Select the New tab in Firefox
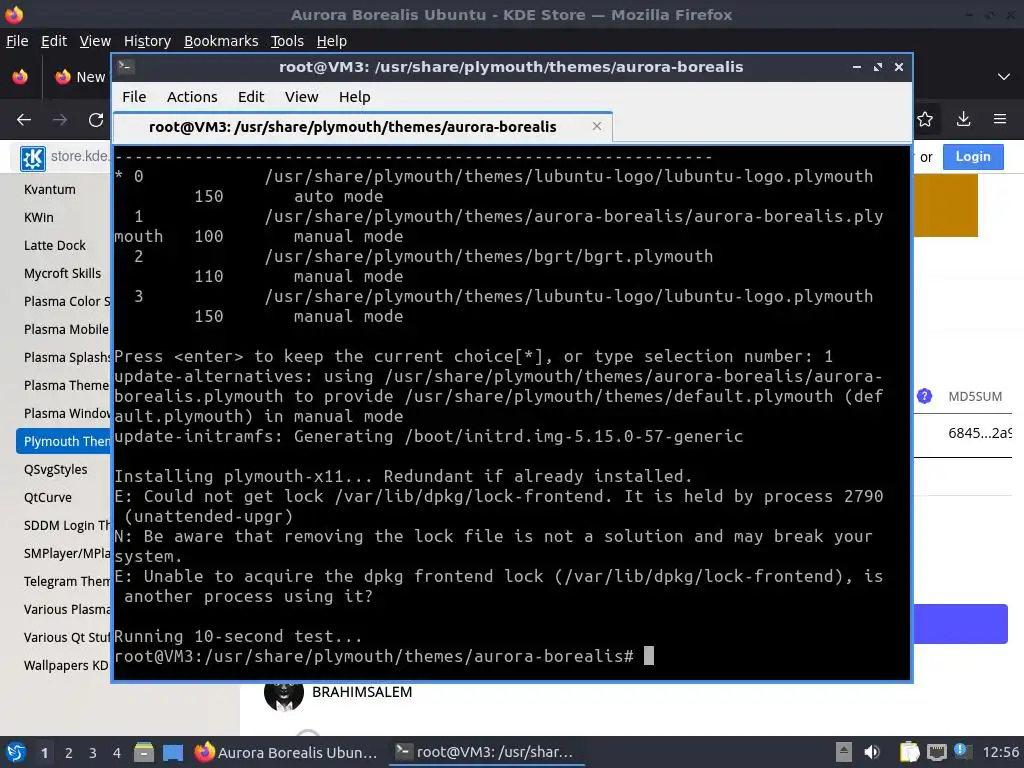 (78, 77)
